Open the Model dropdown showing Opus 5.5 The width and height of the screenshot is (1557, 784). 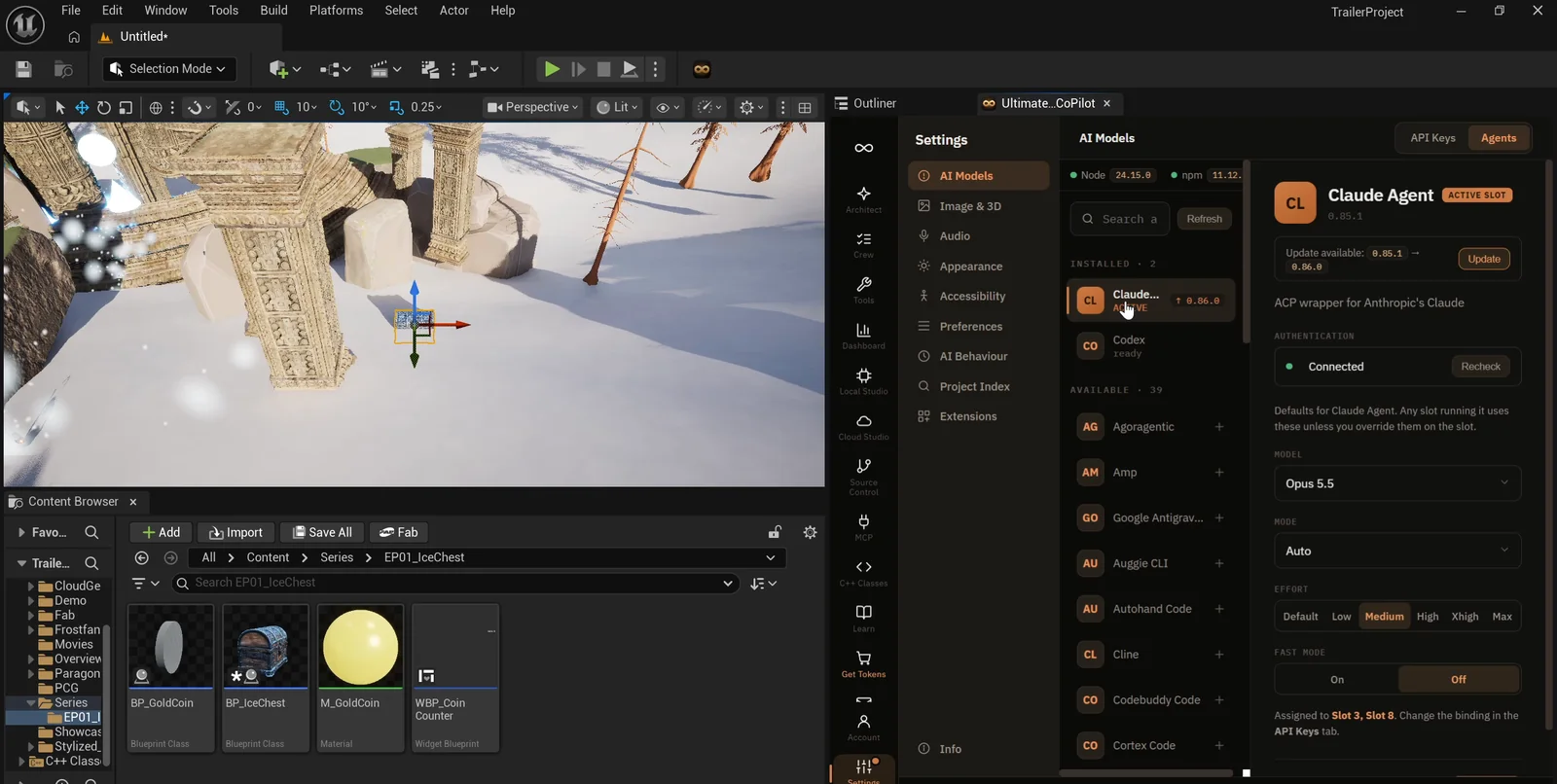coord(1397,483)
